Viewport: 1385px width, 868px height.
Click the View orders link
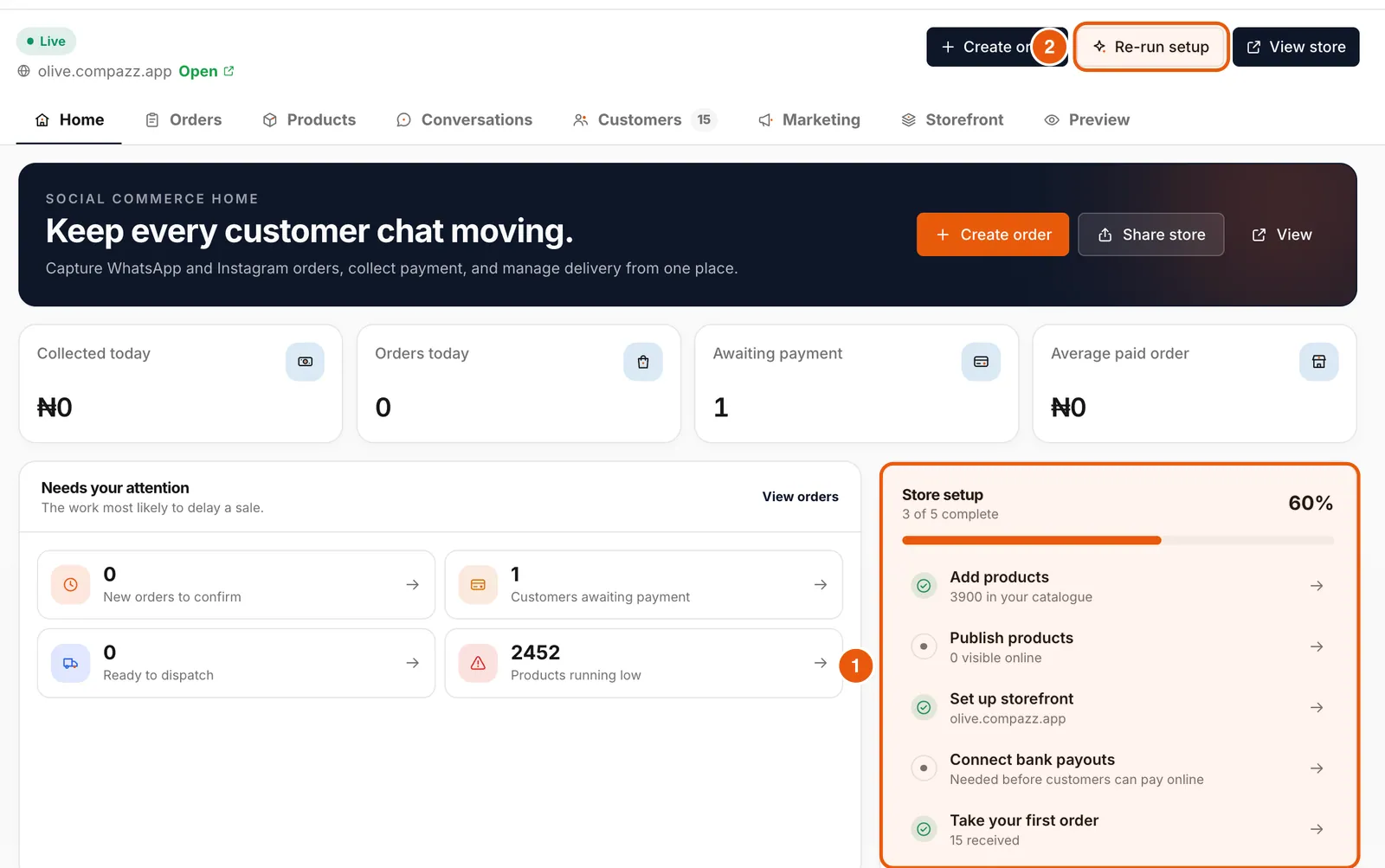pos(800,497)
